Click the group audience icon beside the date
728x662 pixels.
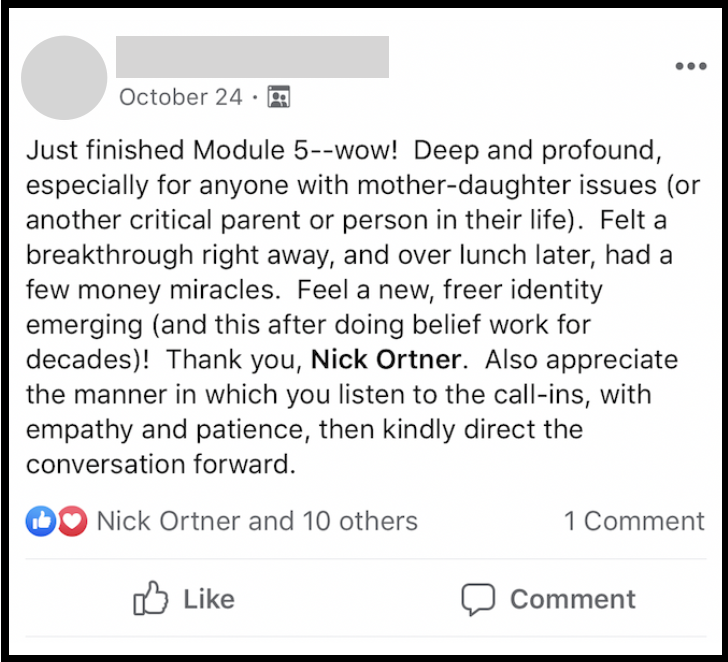pyautogui.click(x=279, y=97)
